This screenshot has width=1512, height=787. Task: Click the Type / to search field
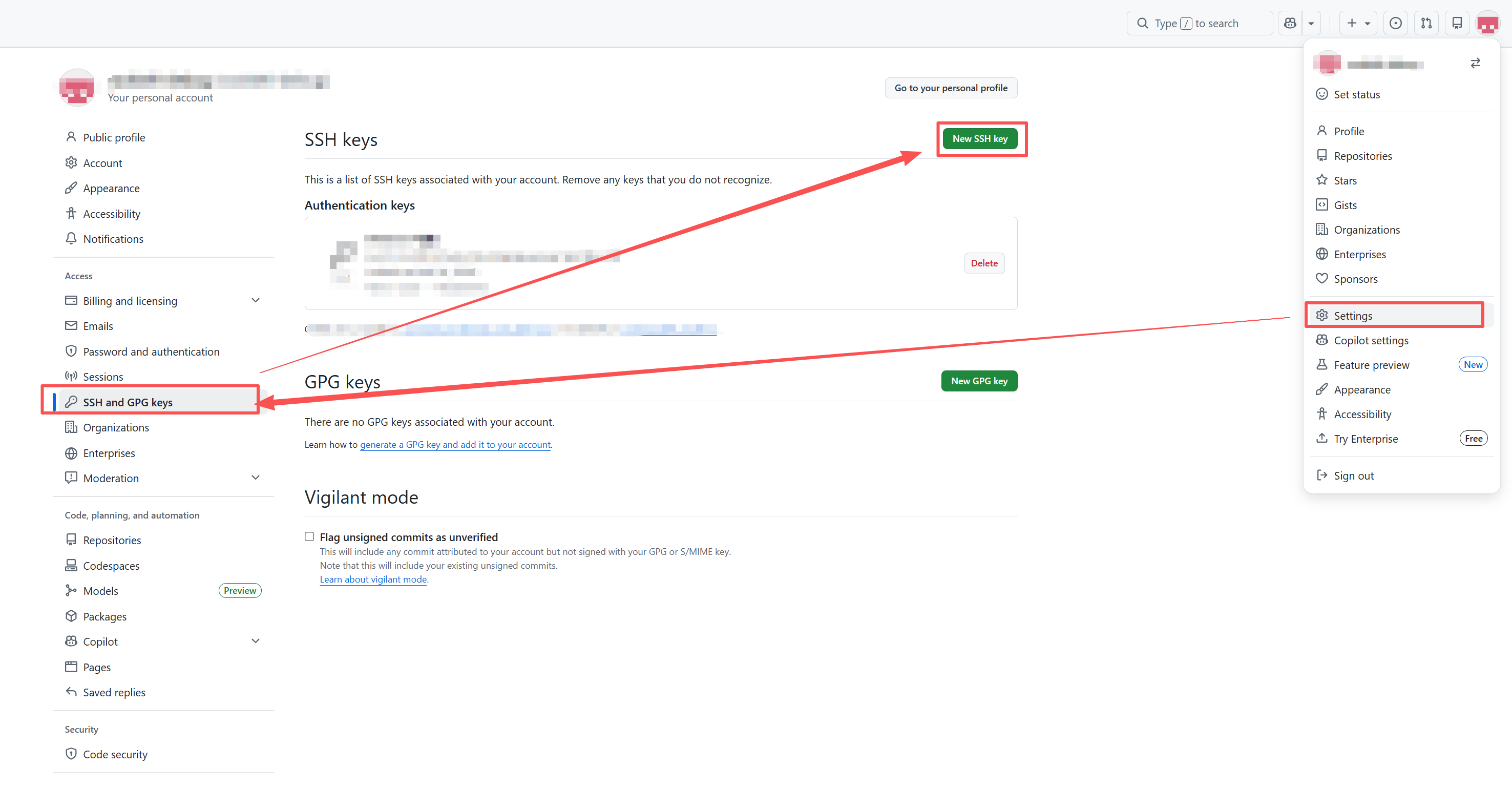coord(1199,24)
